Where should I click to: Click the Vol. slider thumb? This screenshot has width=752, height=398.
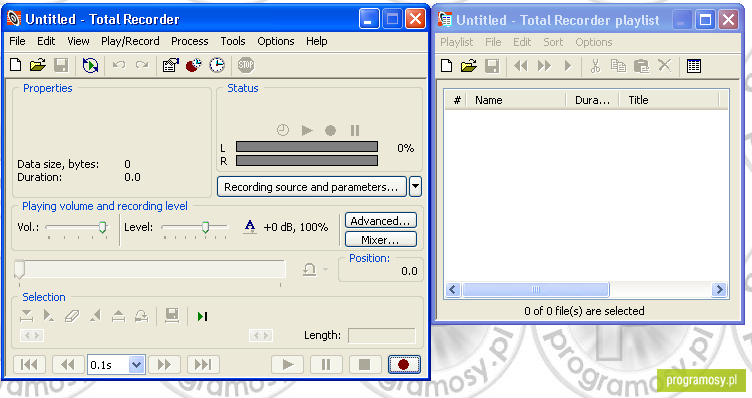103,227
